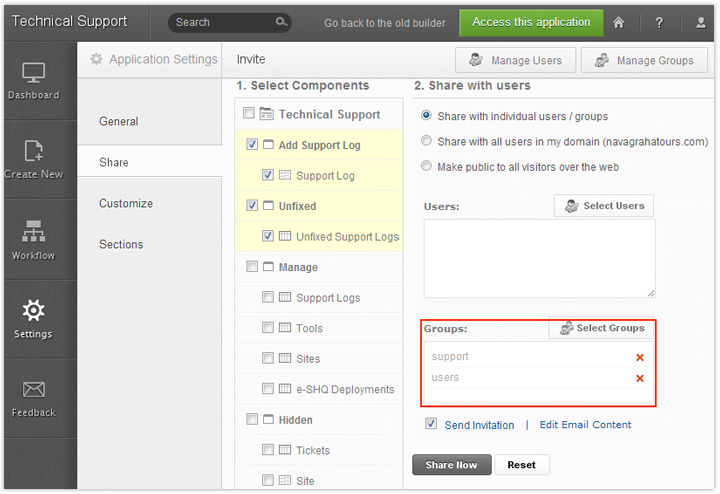Screen dimensions: 720x494
Task: Uncheck the Add Support Log checkbox
Action: pyautogui.click(x=252, y=145)
